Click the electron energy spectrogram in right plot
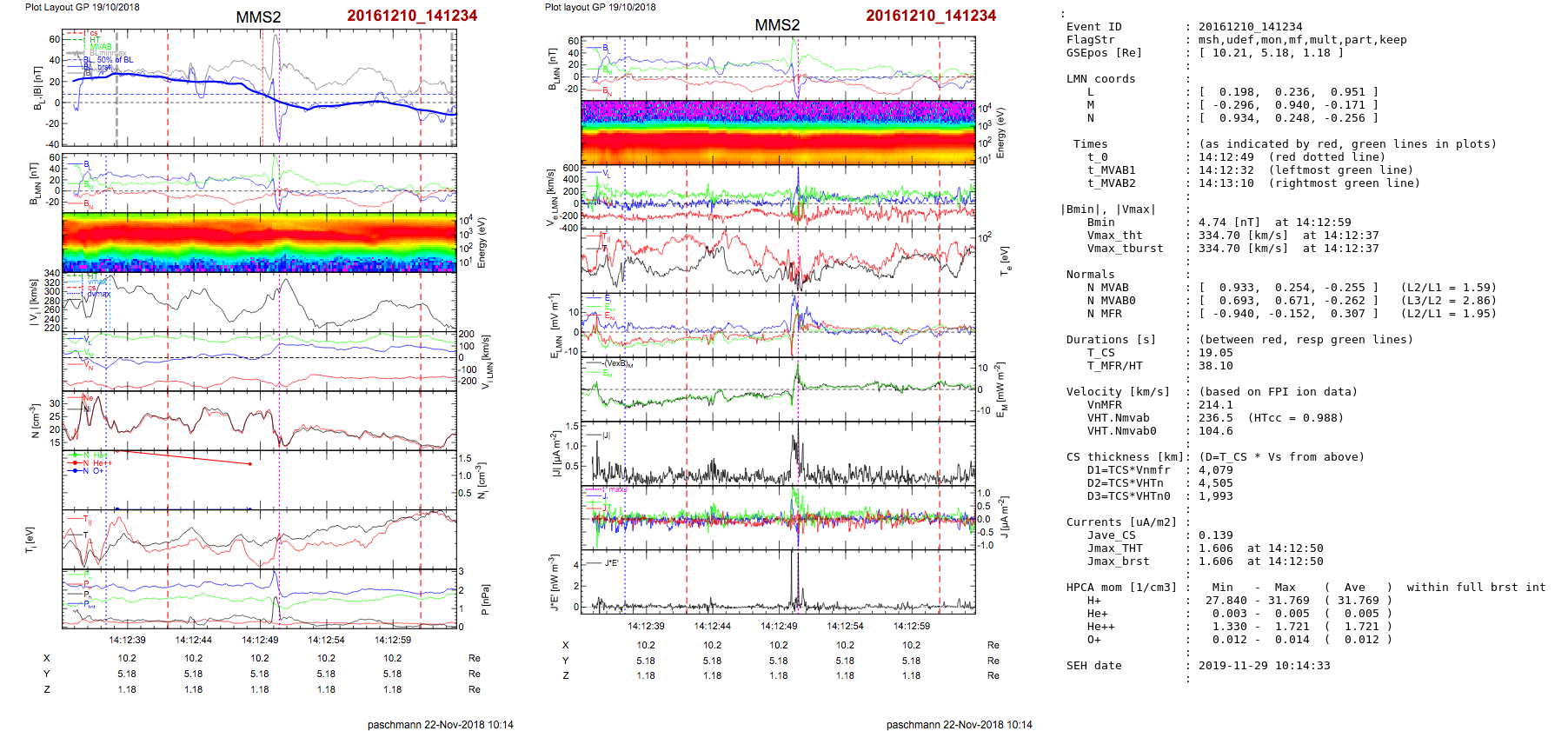1568x731 pixels. pyautogui.click(x=778, y=132)
